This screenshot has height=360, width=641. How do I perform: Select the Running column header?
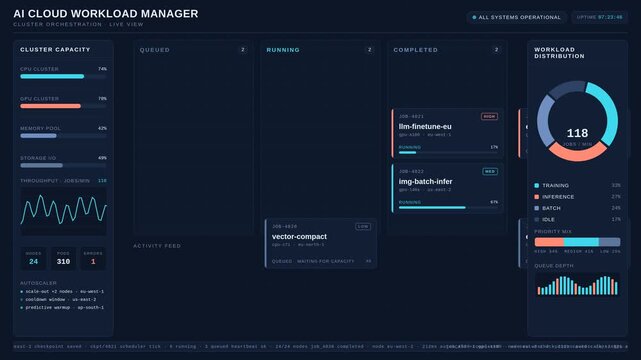point(283,50)
